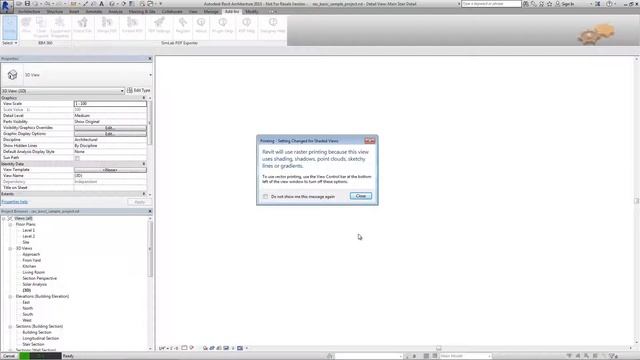Viewport: 640px width, 360px height.
Task: Open the Annotate ribbon tab
Action: 93,11
